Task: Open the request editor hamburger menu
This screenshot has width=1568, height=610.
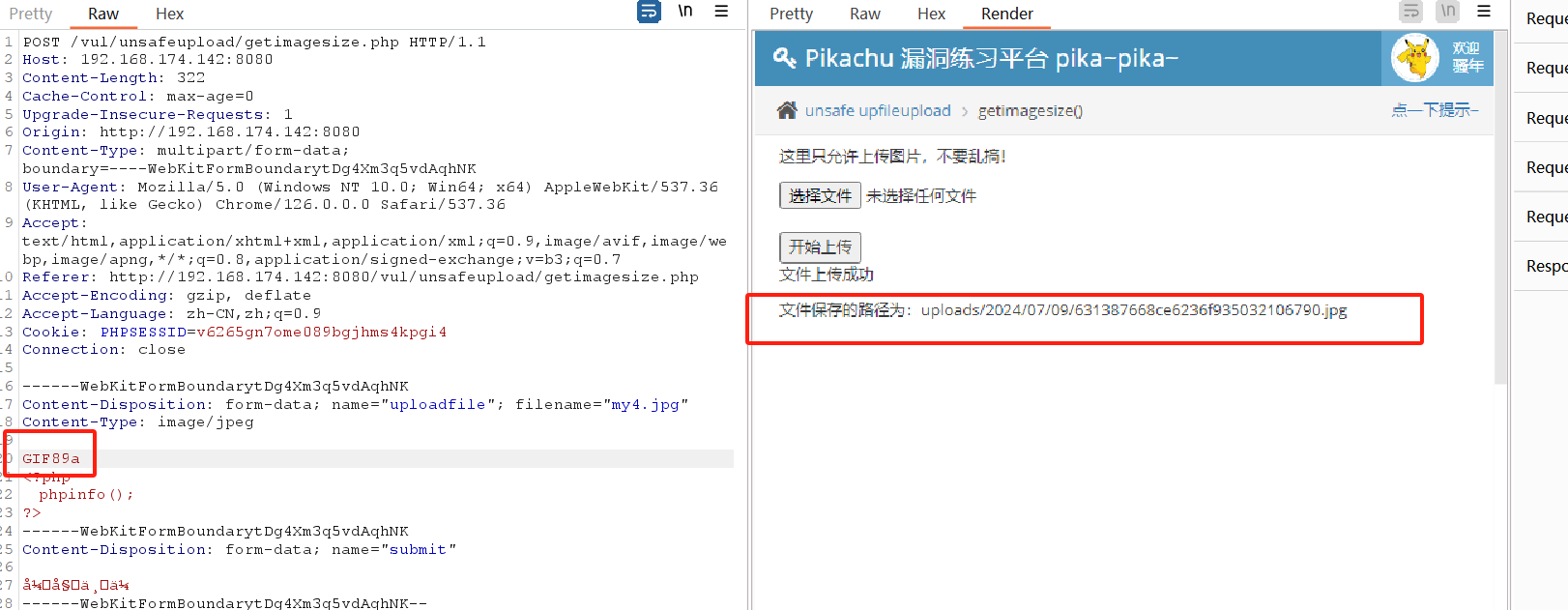Action: click(x=721, y=12)
